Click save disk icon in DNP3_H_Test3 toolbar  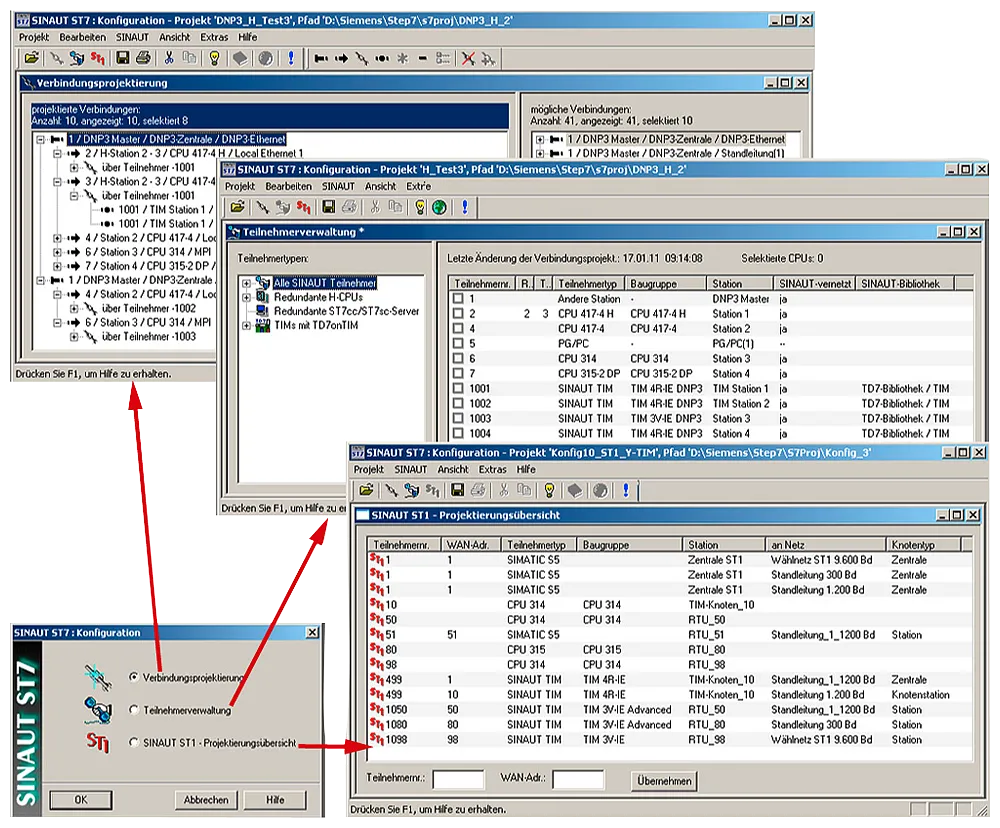[122, 59]
